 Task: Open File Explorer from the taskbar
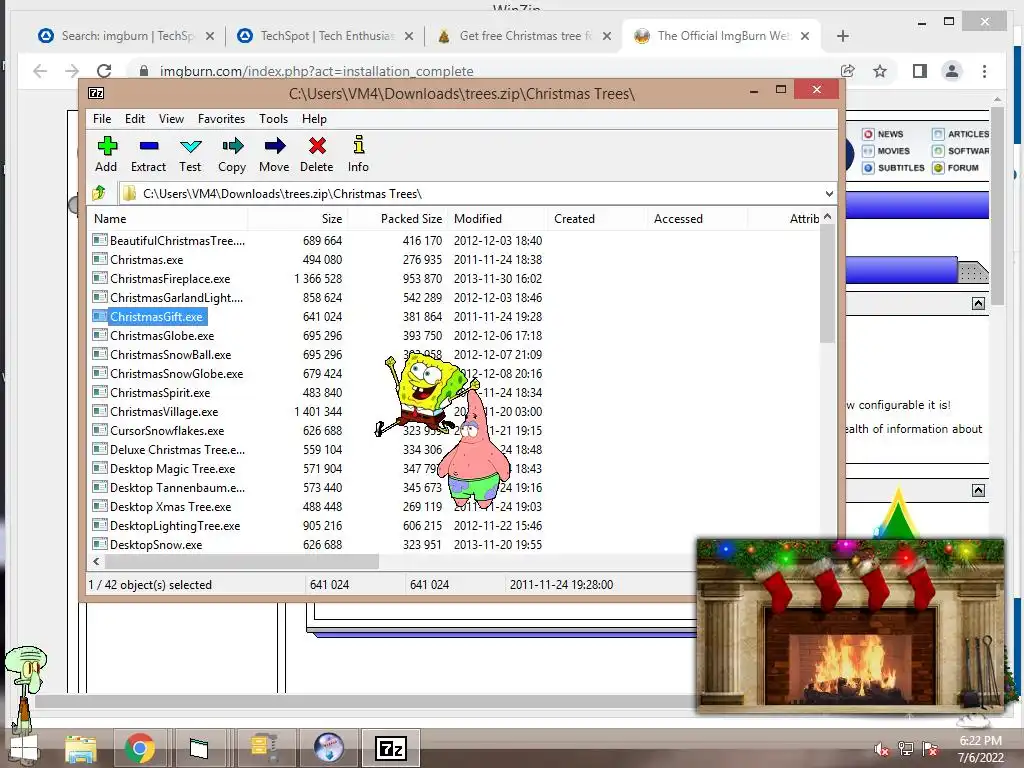(80, 748)
